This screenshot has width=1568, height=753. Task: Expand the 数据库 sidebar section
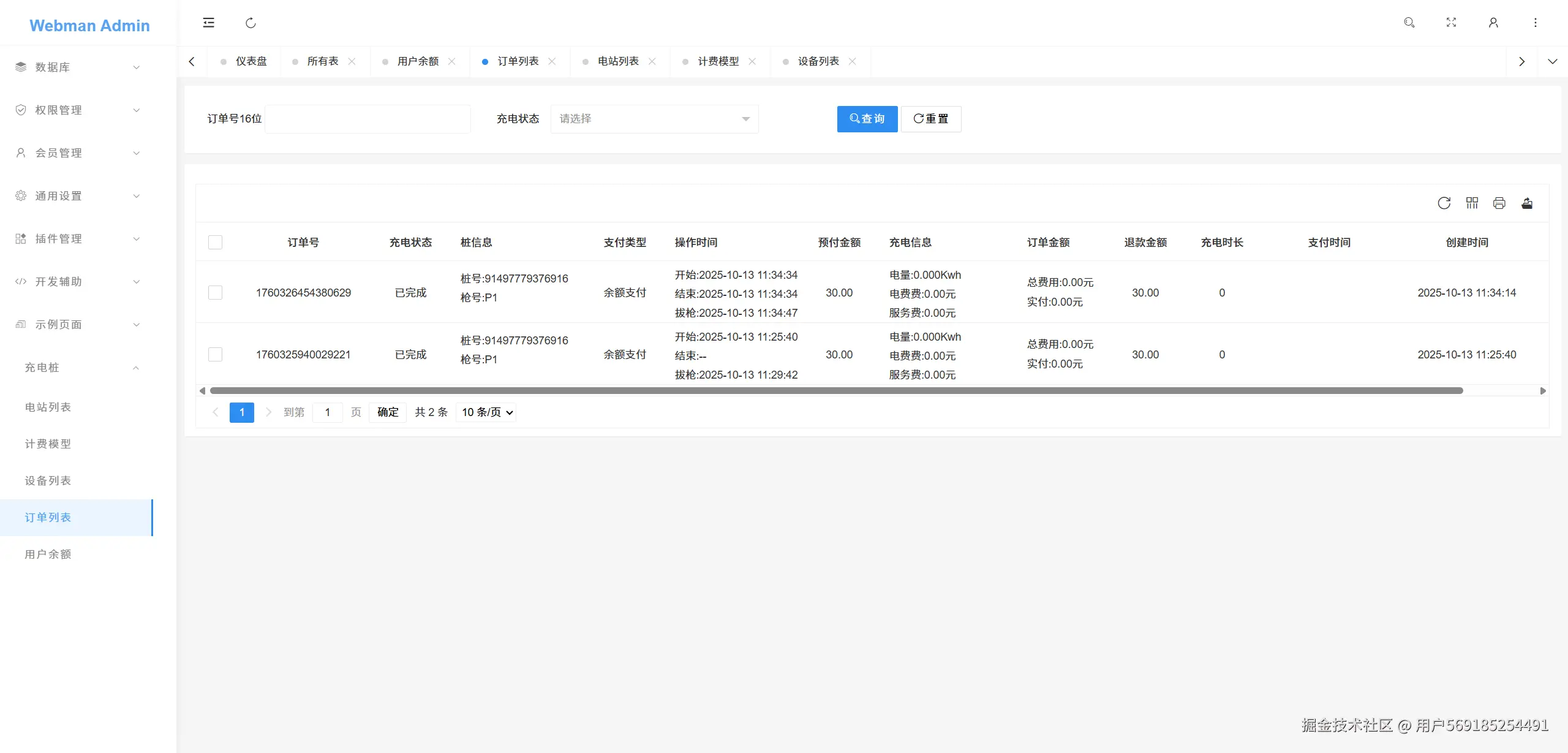point(77,67)
